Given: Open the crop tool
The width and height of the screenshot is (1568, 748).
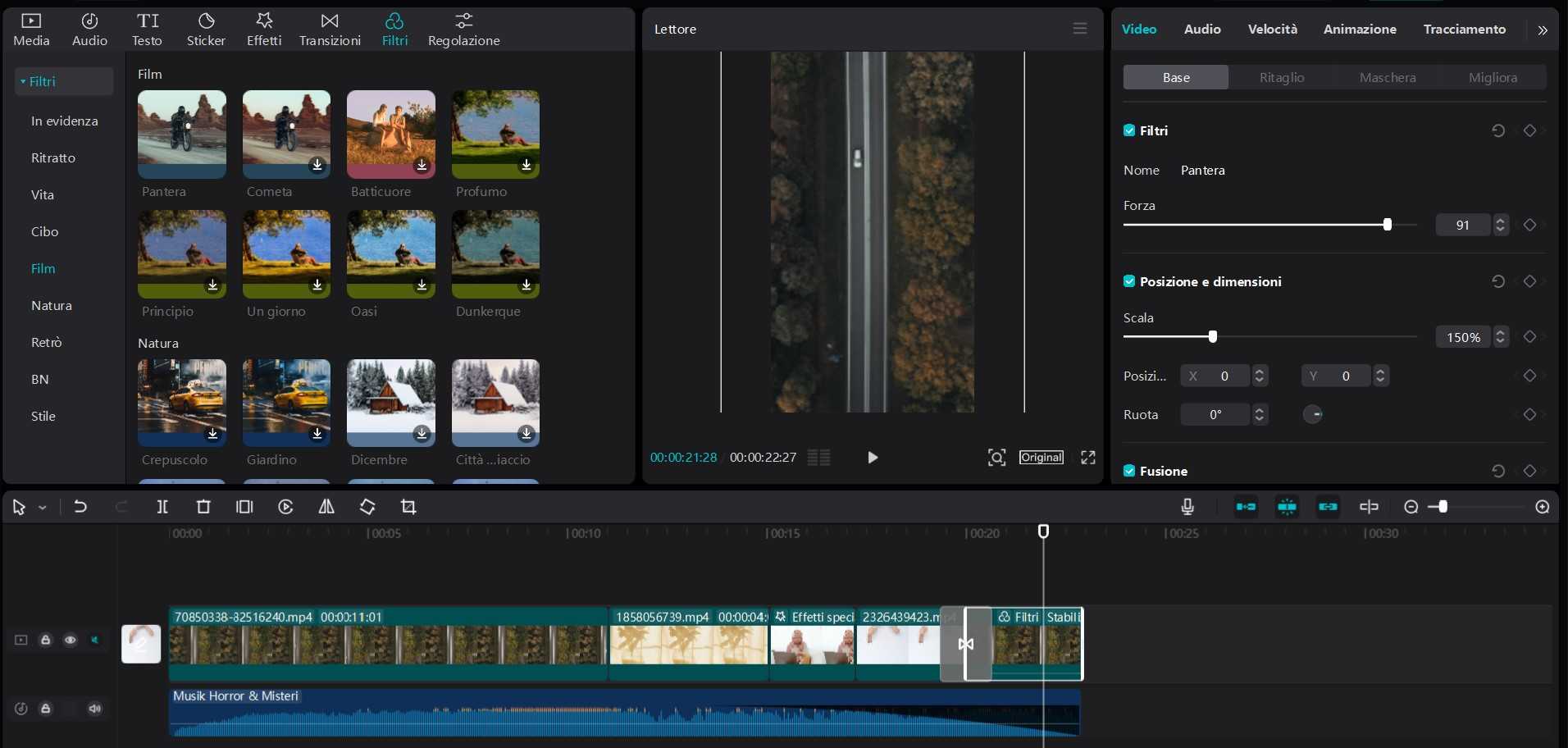Looking at the screenshot, I should click(408, 507).
